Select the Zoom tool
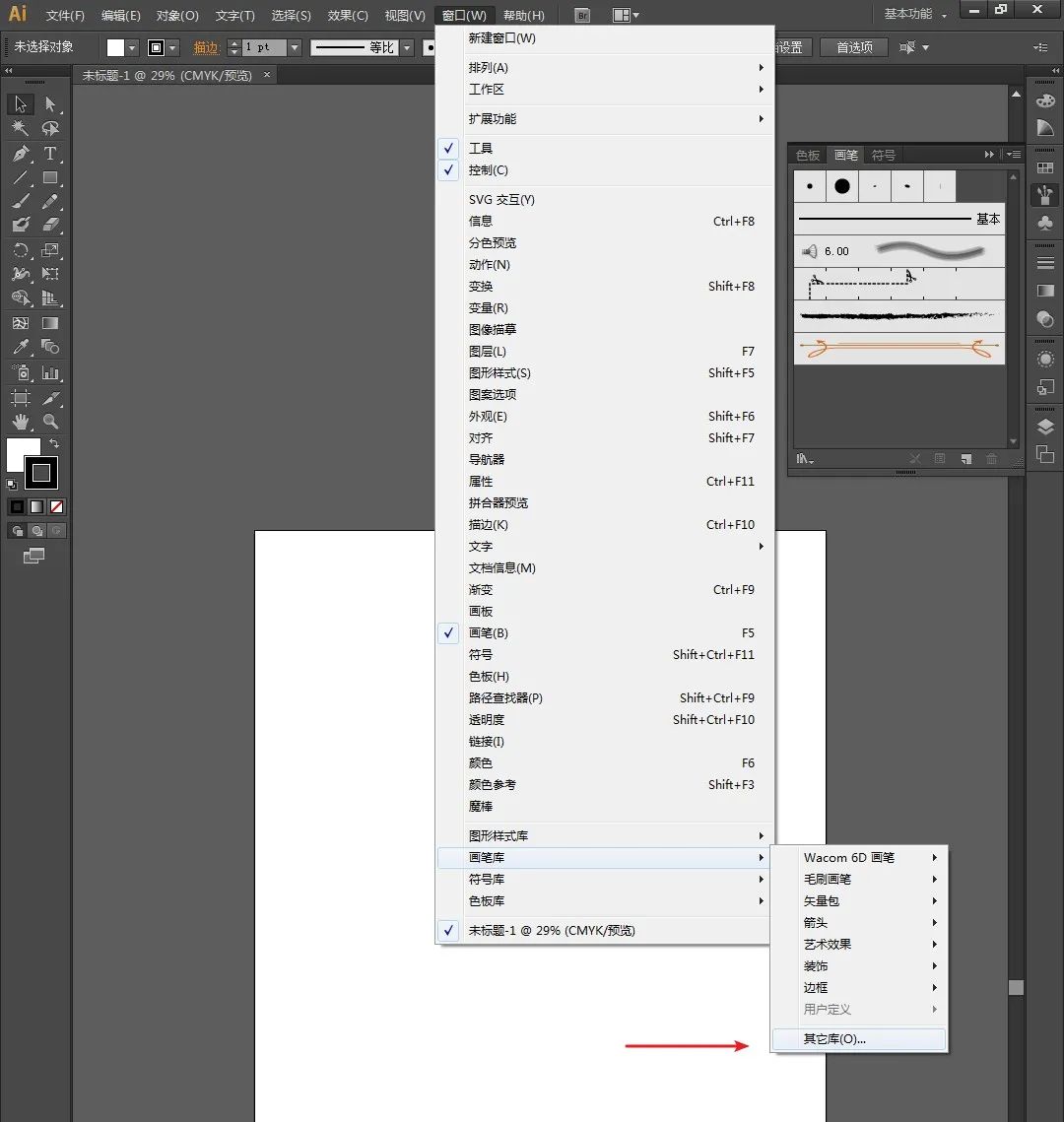 click(50, 422)
